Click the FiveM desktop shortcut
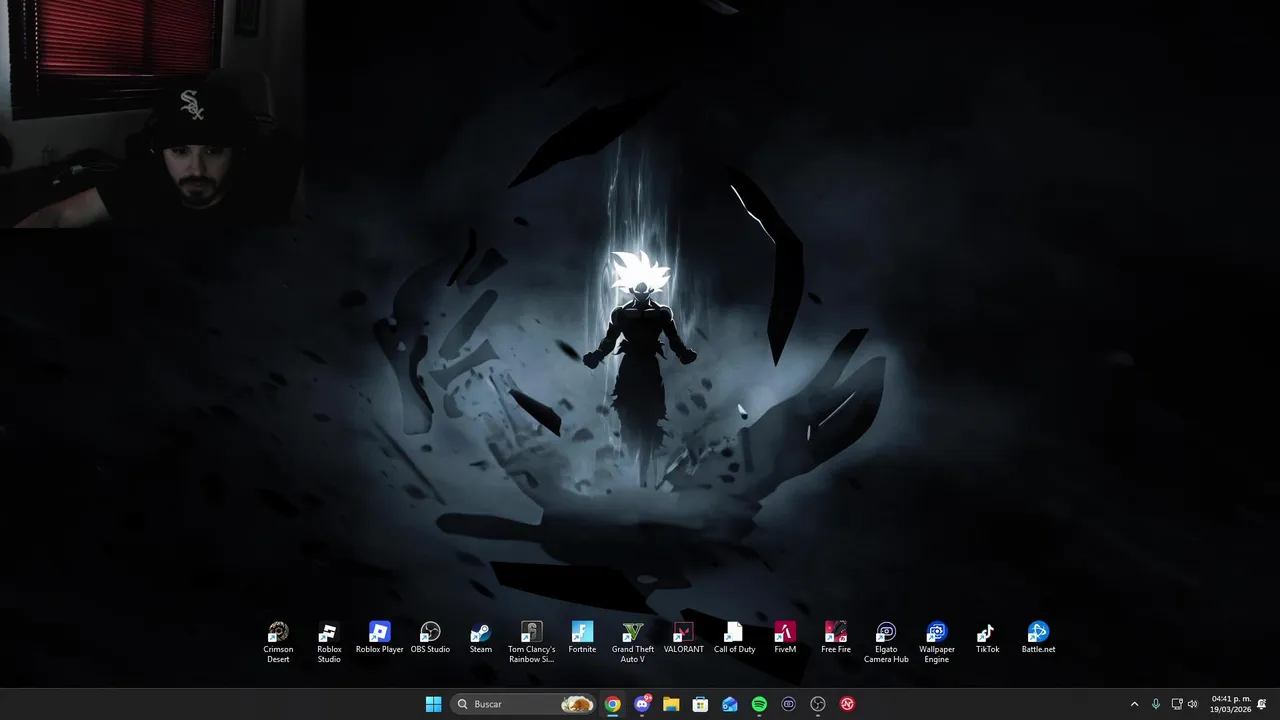 [x=785, y=637]
